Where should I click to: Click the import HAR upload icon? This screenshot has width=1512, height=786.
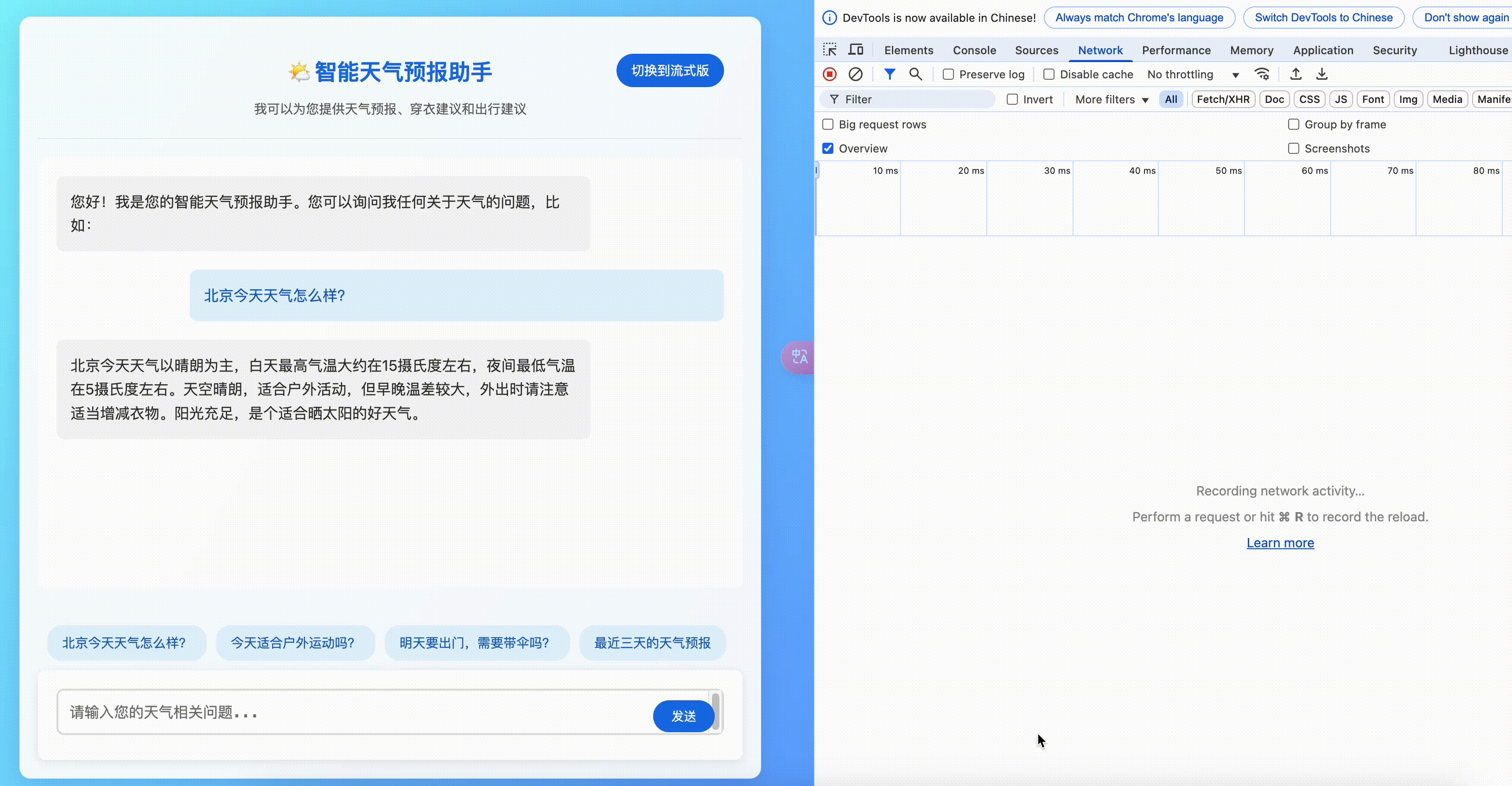[1296, 74]
